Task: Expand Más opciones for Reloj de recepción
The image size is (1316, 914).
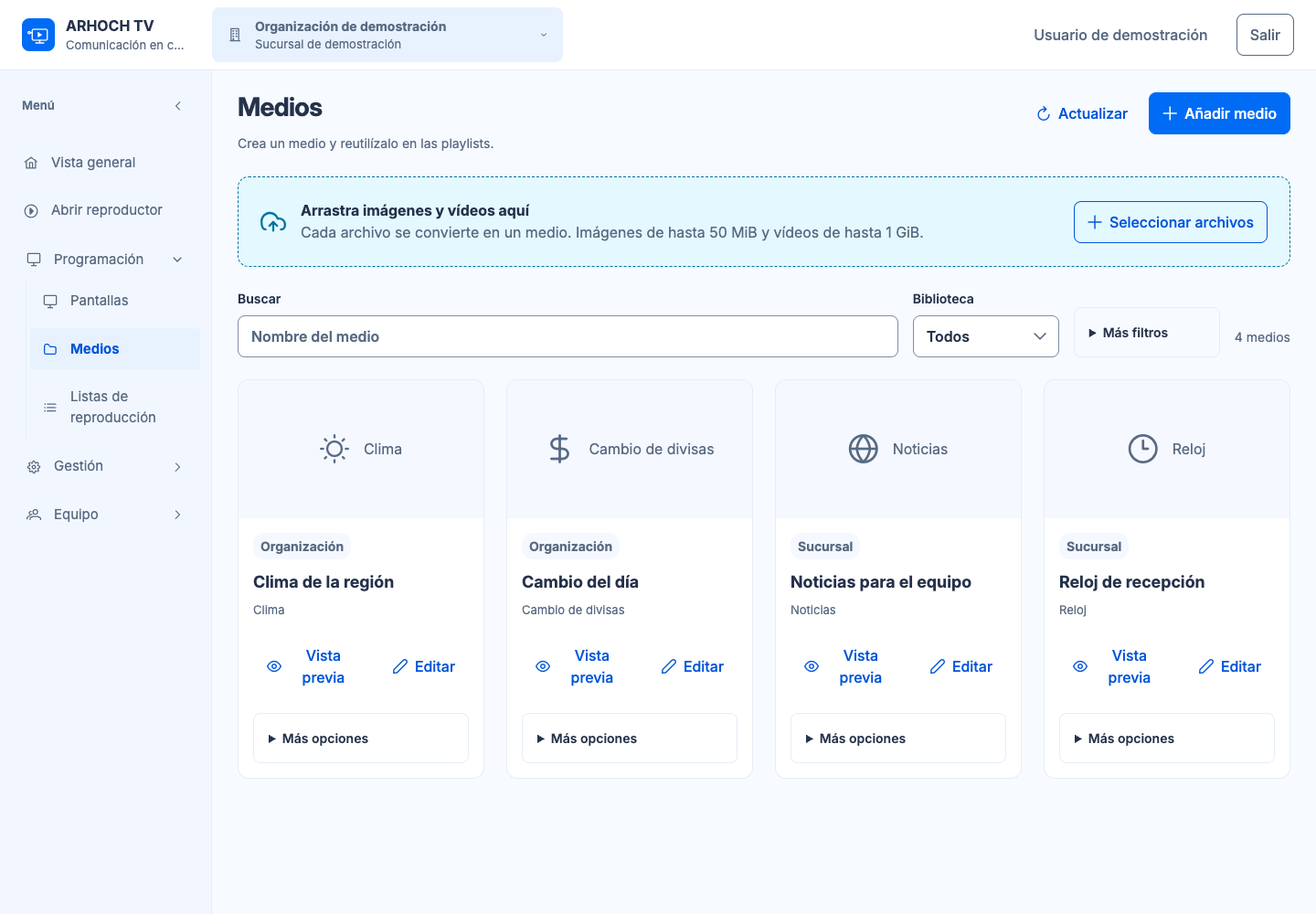Action: (1167, 739)
